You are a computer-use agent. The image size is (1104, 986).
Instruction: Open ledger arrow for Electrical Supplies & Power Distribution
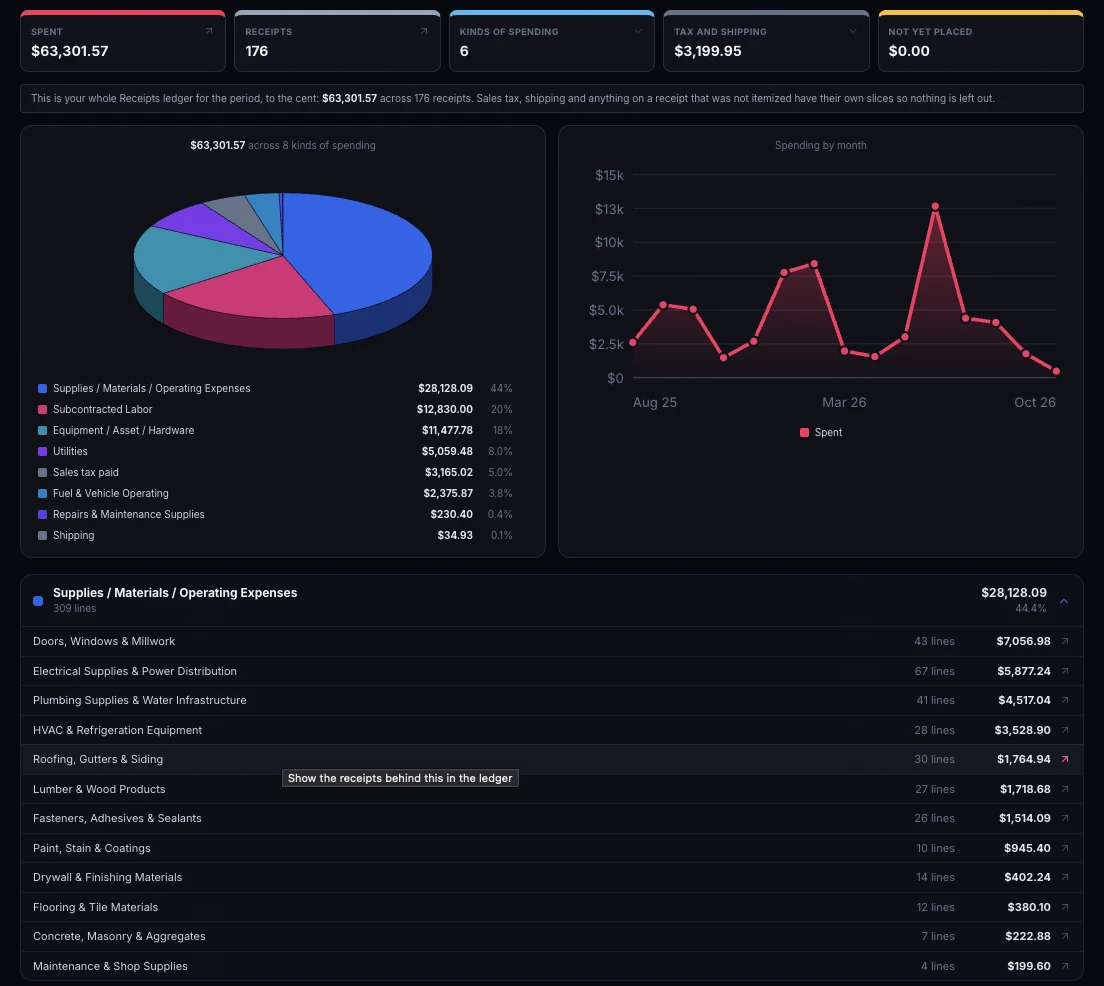click(1065, 671)
